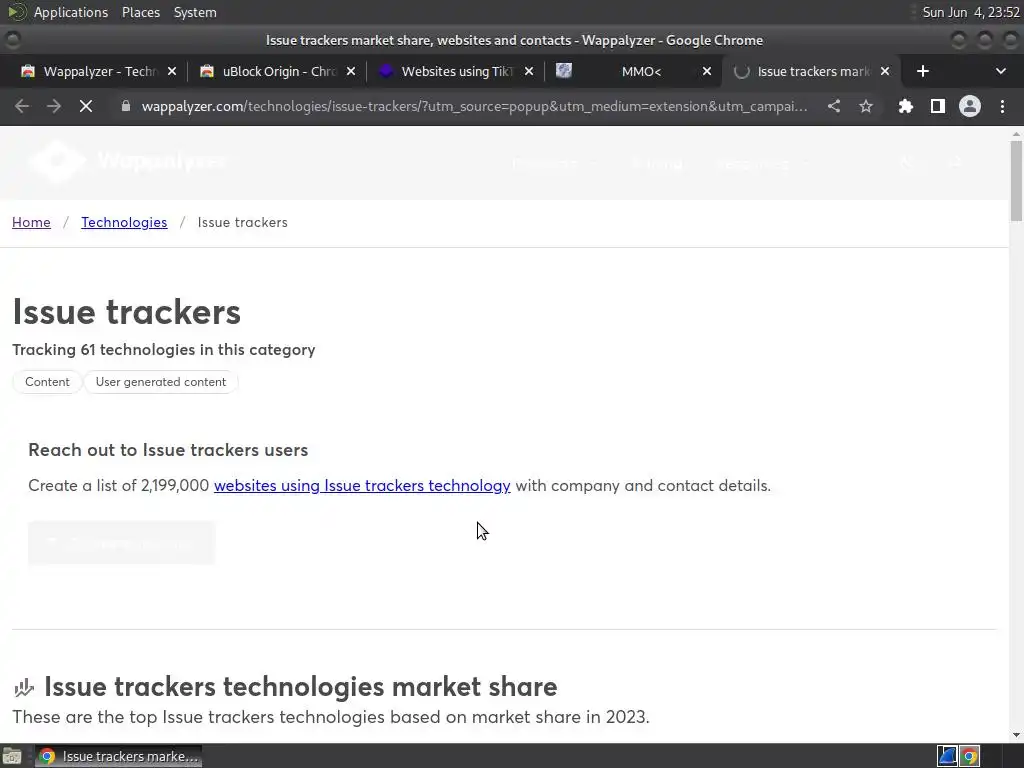Select the User generated content tag

click(x=161, y=382)
